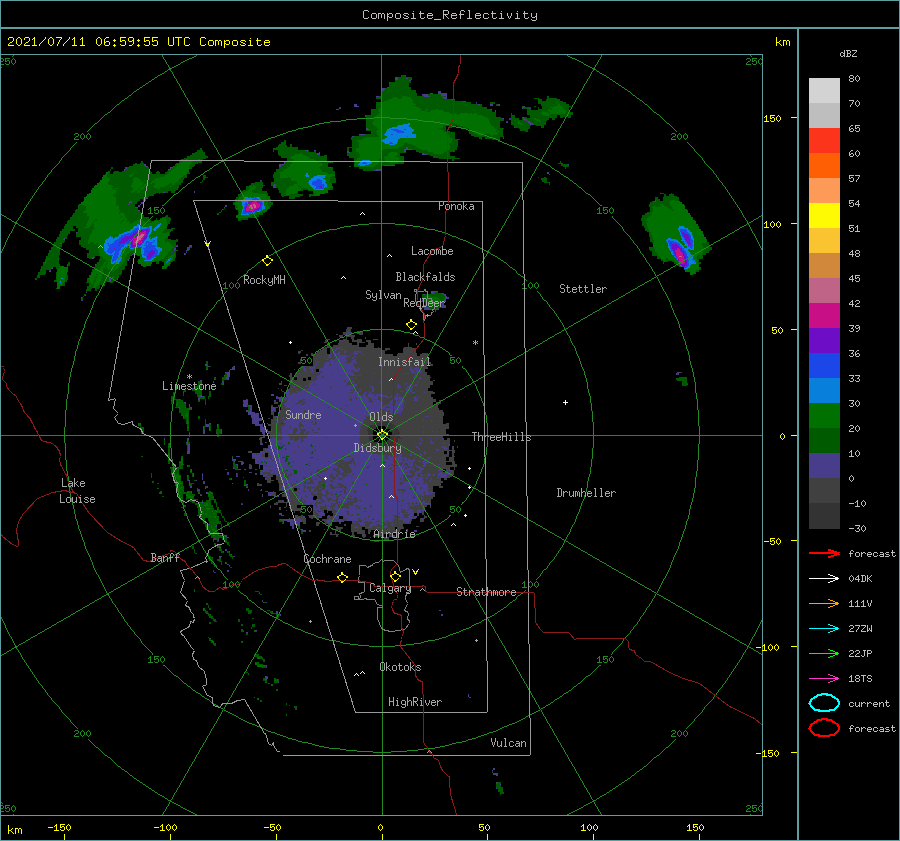Click the yellow diamond marker below RedDeer
This screenshot has height=841, width=900.
tap(411, 325)
